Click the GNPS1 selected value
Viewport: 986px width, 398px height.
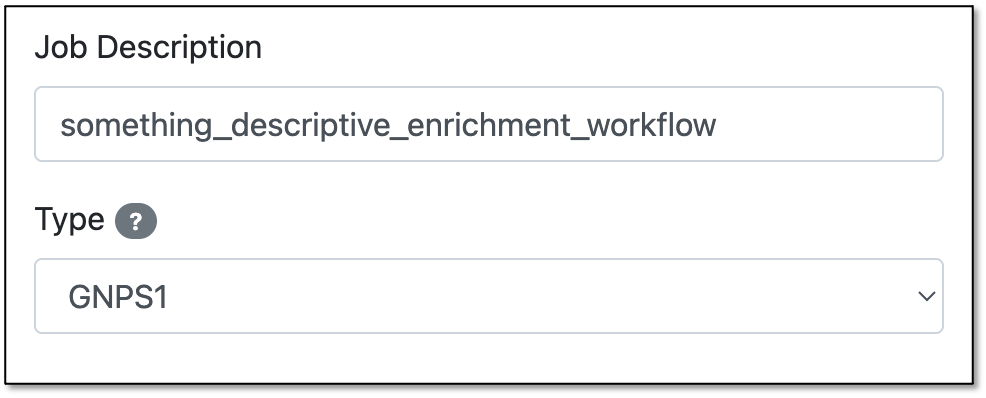click(118, 297)
